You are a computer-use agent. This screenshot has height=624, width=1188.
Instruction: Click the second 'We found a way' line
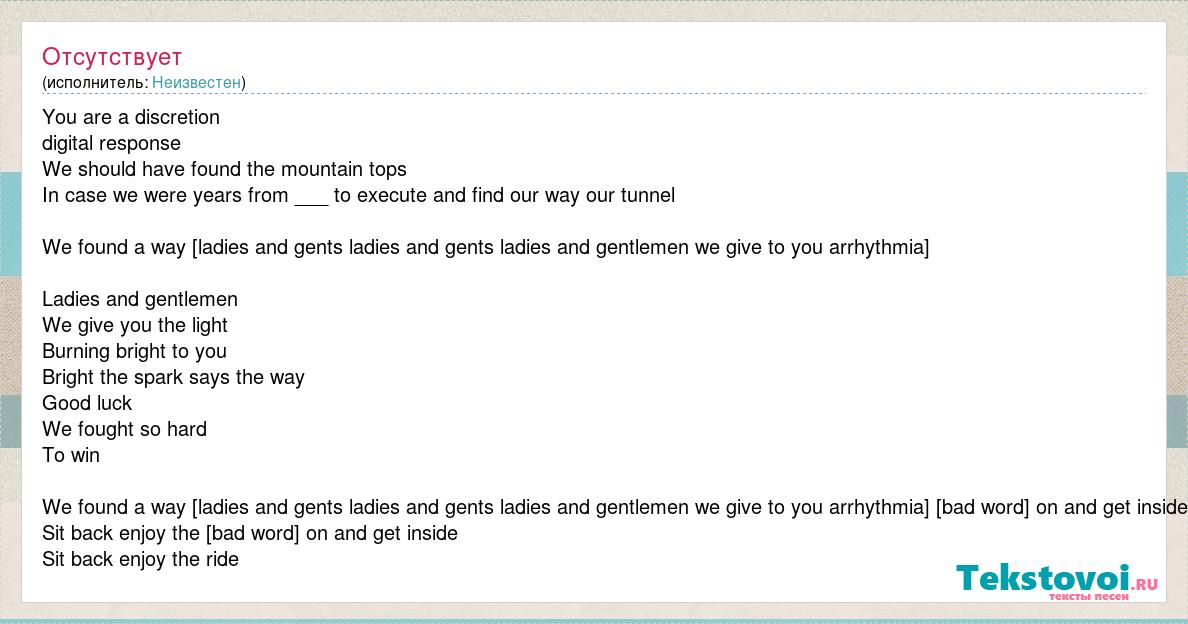(614, 507)
